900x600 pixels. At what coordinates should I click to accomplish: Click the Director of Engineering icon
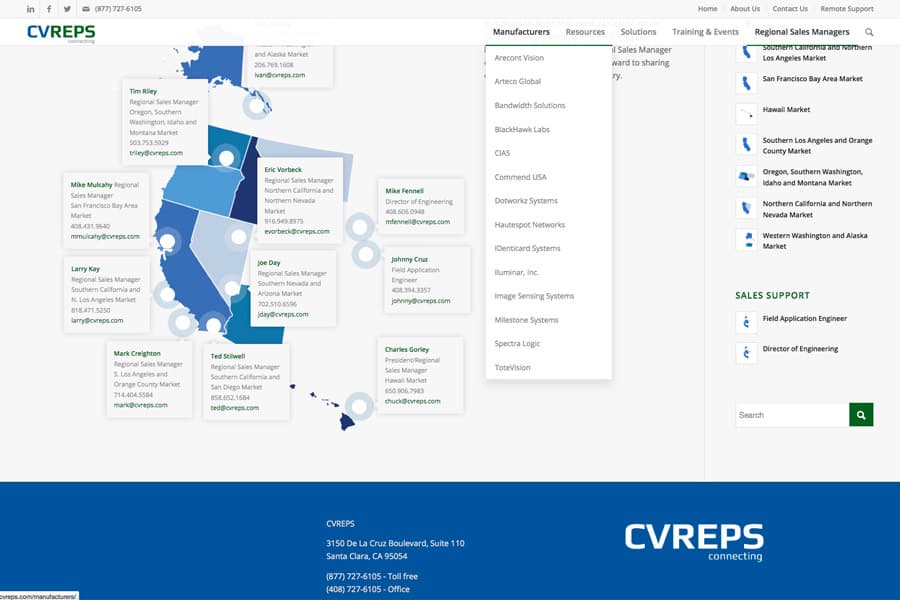pyautogui.click(x=746, y=353)
